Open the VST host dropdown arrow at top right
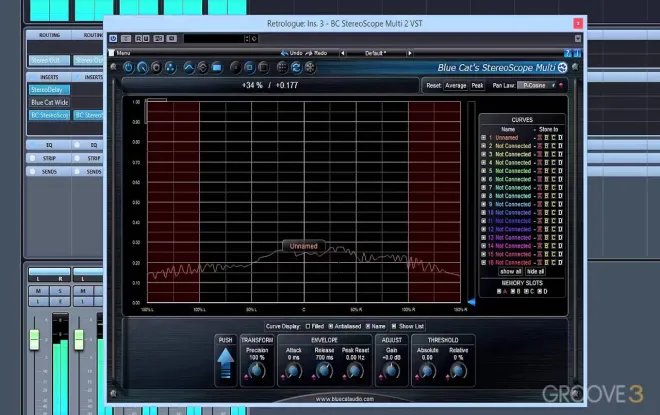This screenshot has width=660, height=415. click(x=578, y=38)
